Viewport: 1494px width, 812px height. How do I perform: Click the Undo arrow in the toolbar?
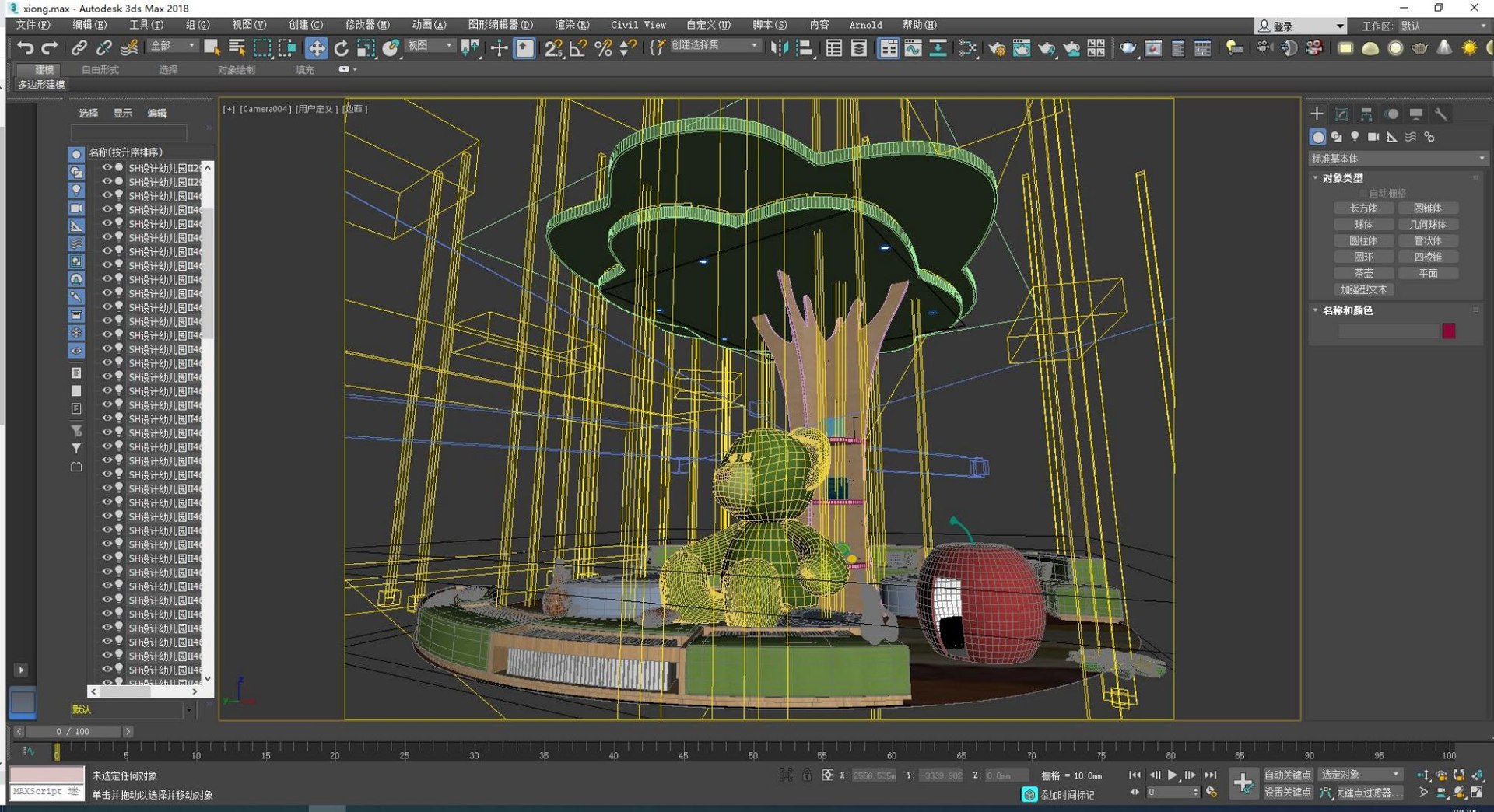[x=25, y=48]
